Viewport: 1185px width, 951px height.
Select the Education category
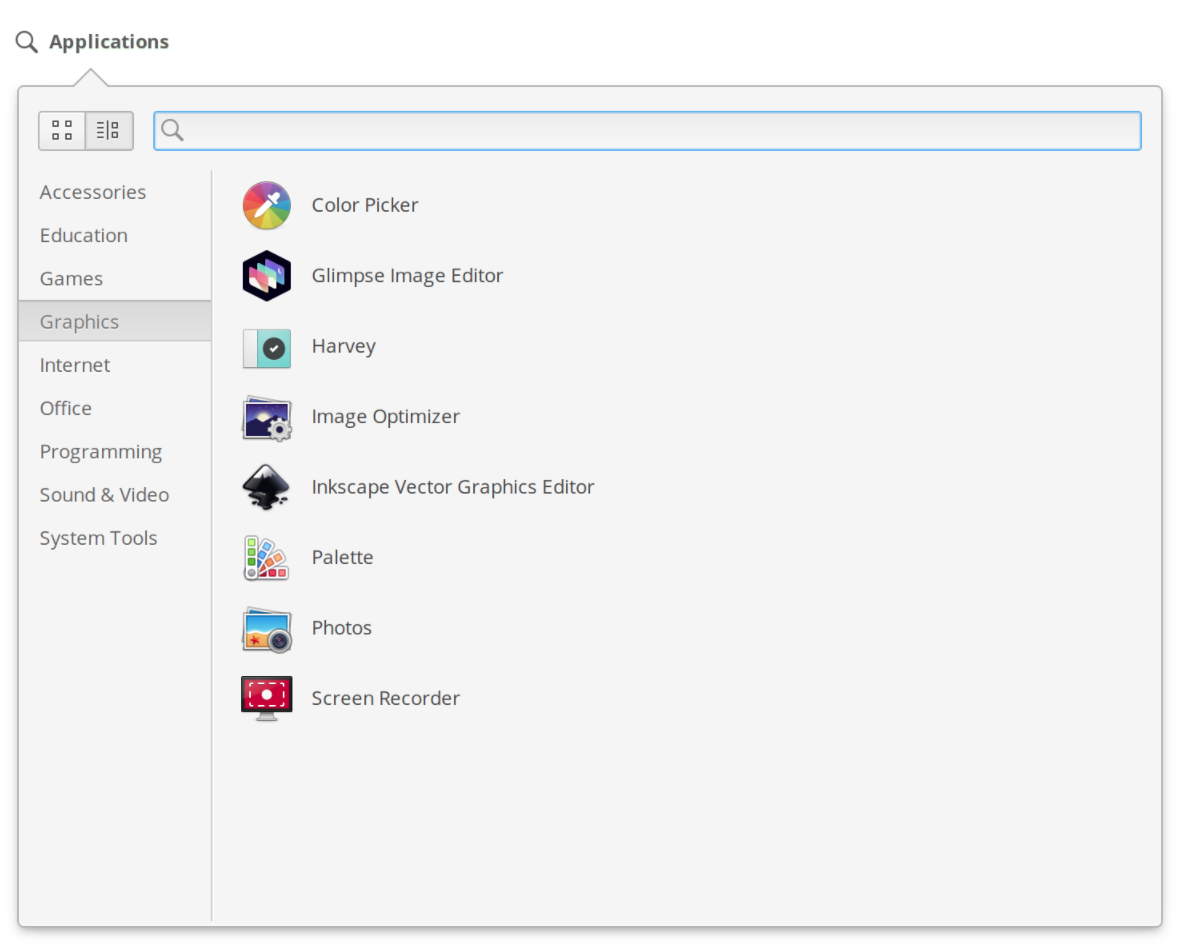point(84,236)
